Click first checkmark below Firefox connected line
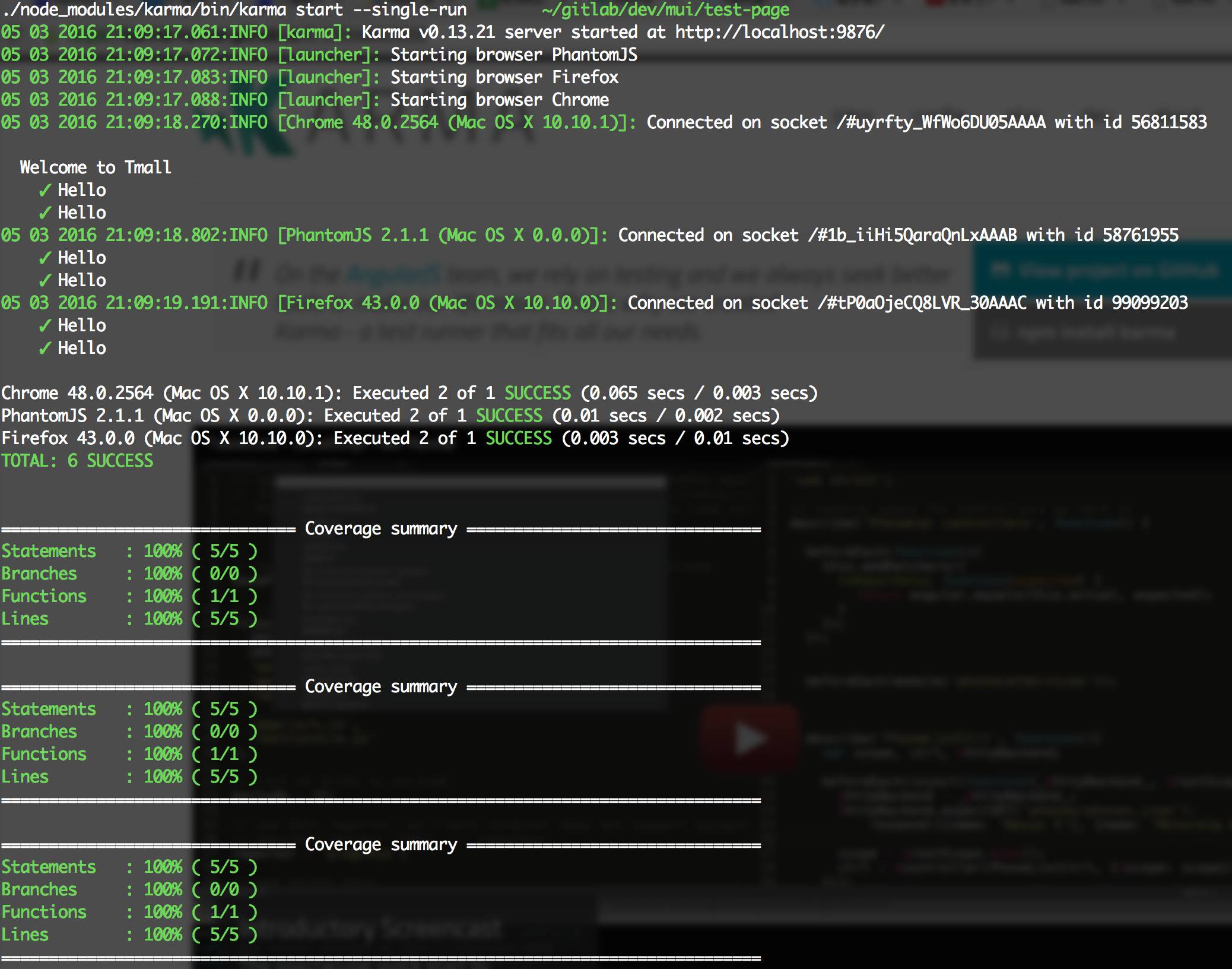This screenshot has height=969, width=1232. tap(45, 325)
